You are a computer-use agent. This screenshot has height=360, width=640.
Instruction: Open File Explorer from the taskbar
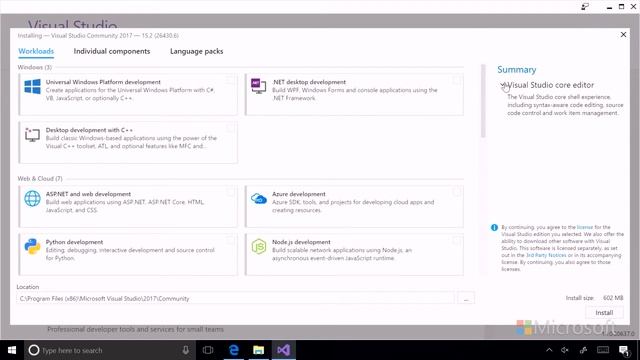258,350
